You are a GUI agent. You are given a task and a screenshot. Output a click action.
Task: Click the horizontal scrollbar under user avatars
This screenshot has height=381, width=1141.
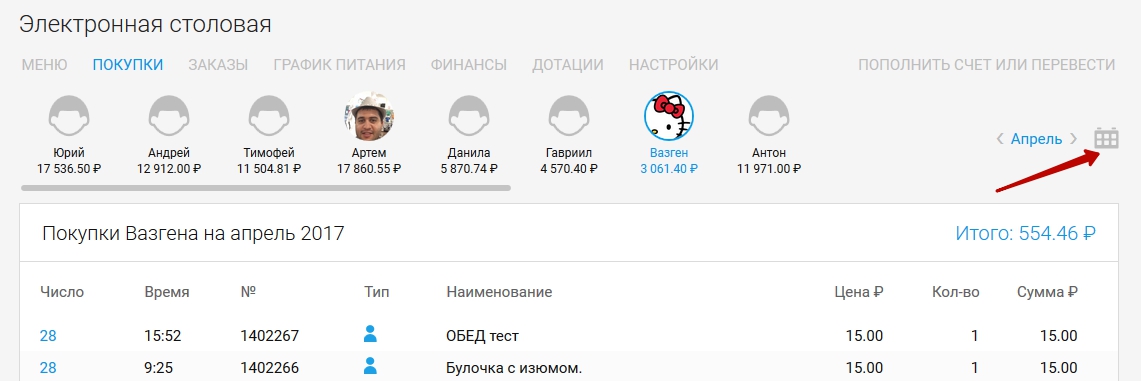[x=266, y=188]
